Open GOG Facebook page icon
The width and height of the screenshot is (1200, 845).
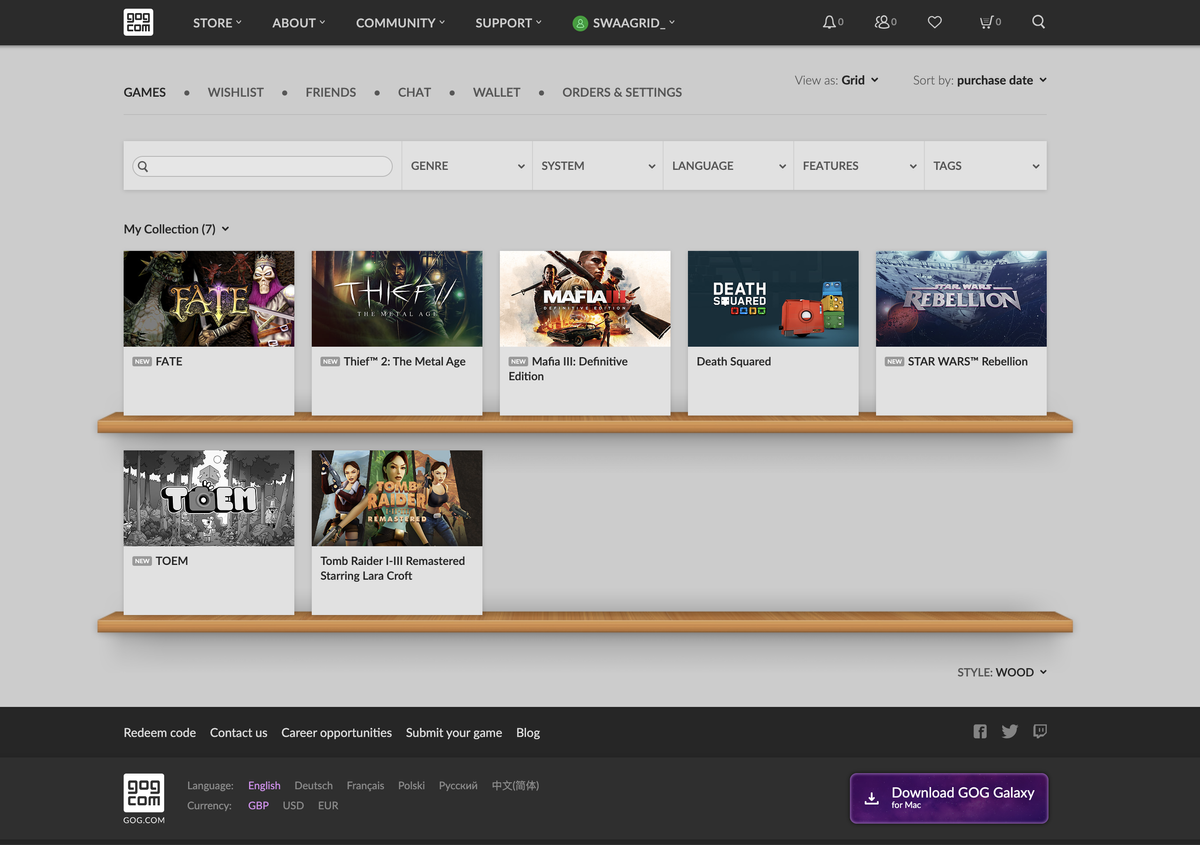980,732
